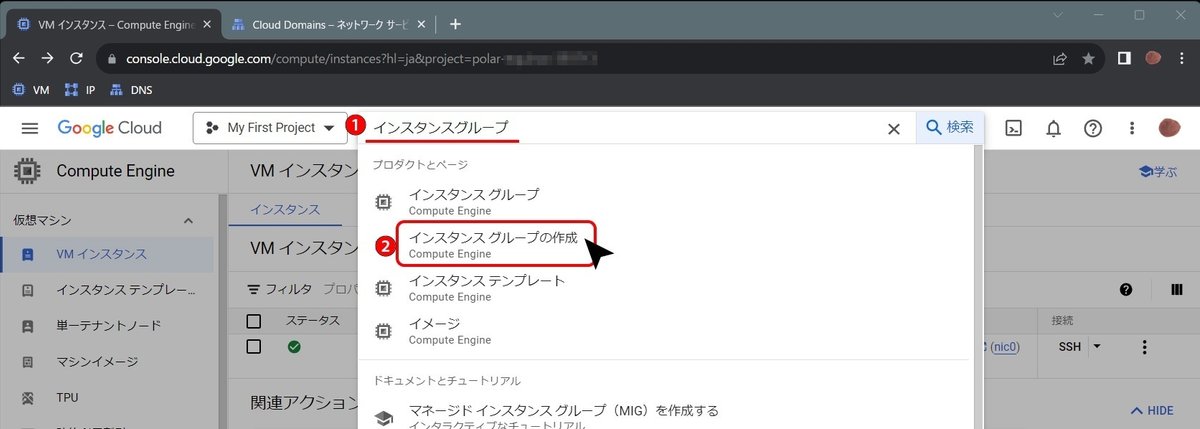
Task: Clear the search box with the X icon
Action: point(894,128)
